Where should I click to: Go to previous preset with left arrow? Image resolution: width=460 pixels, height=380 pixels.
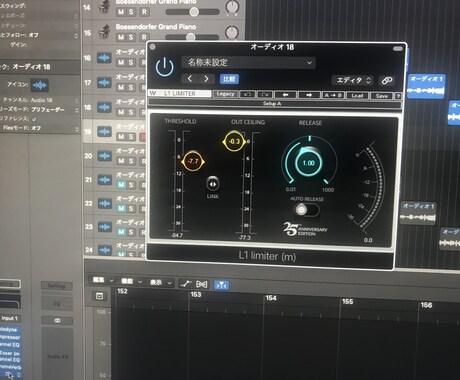(190, 79)
